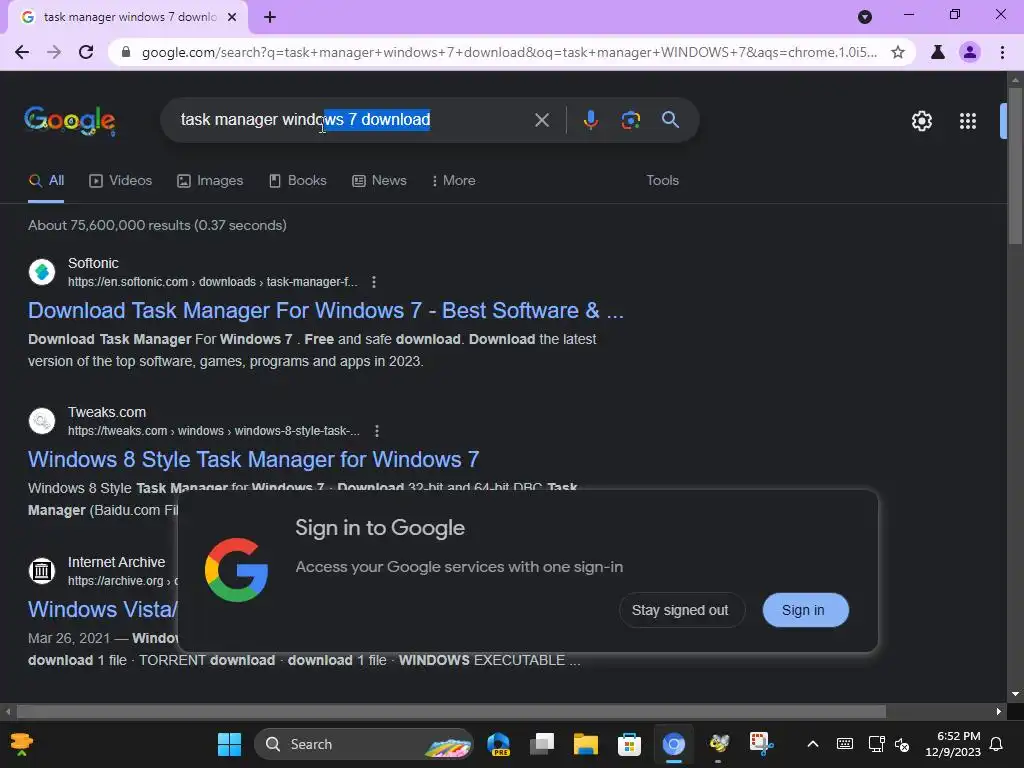Close the task manager windows 7 tab

232,17
